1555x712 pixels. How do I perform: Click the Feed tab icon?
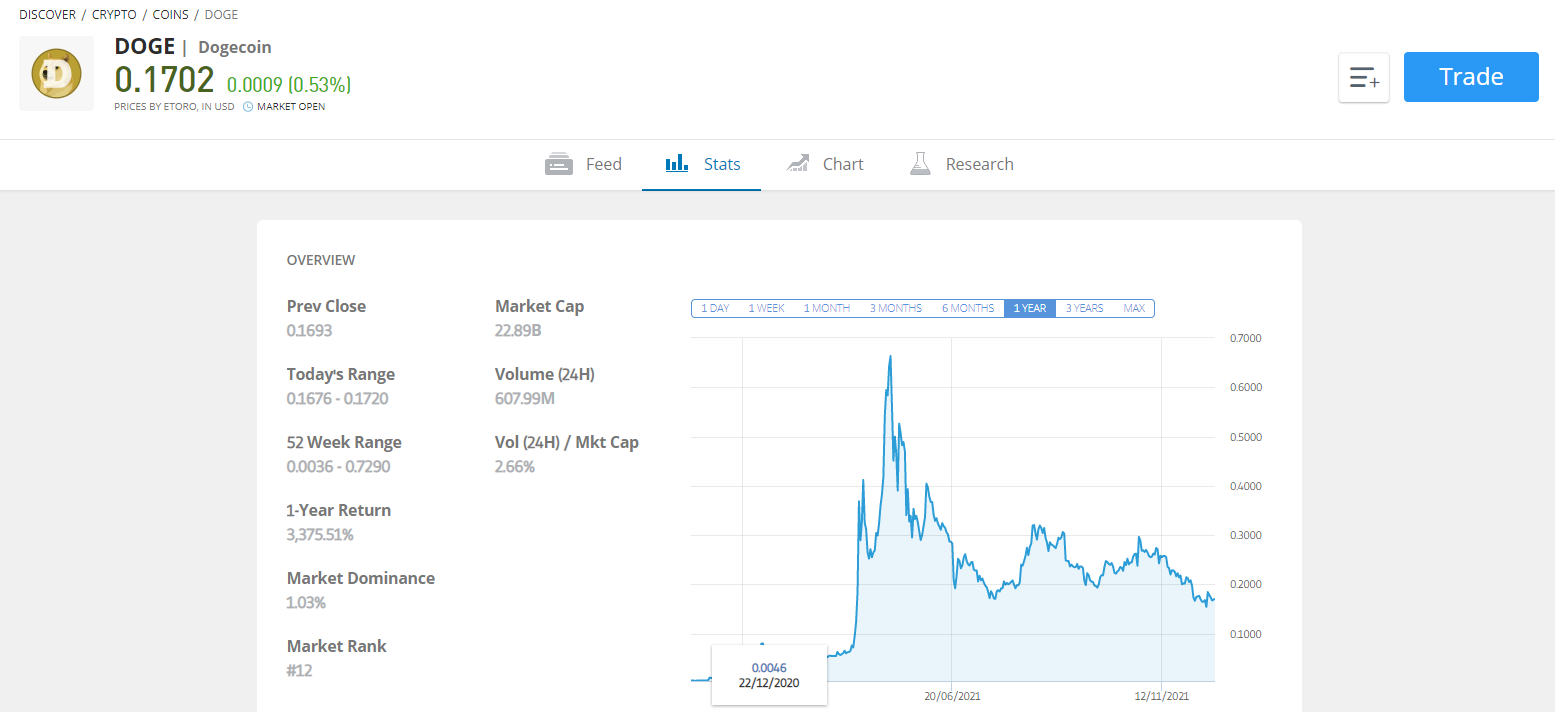[559, 164]
